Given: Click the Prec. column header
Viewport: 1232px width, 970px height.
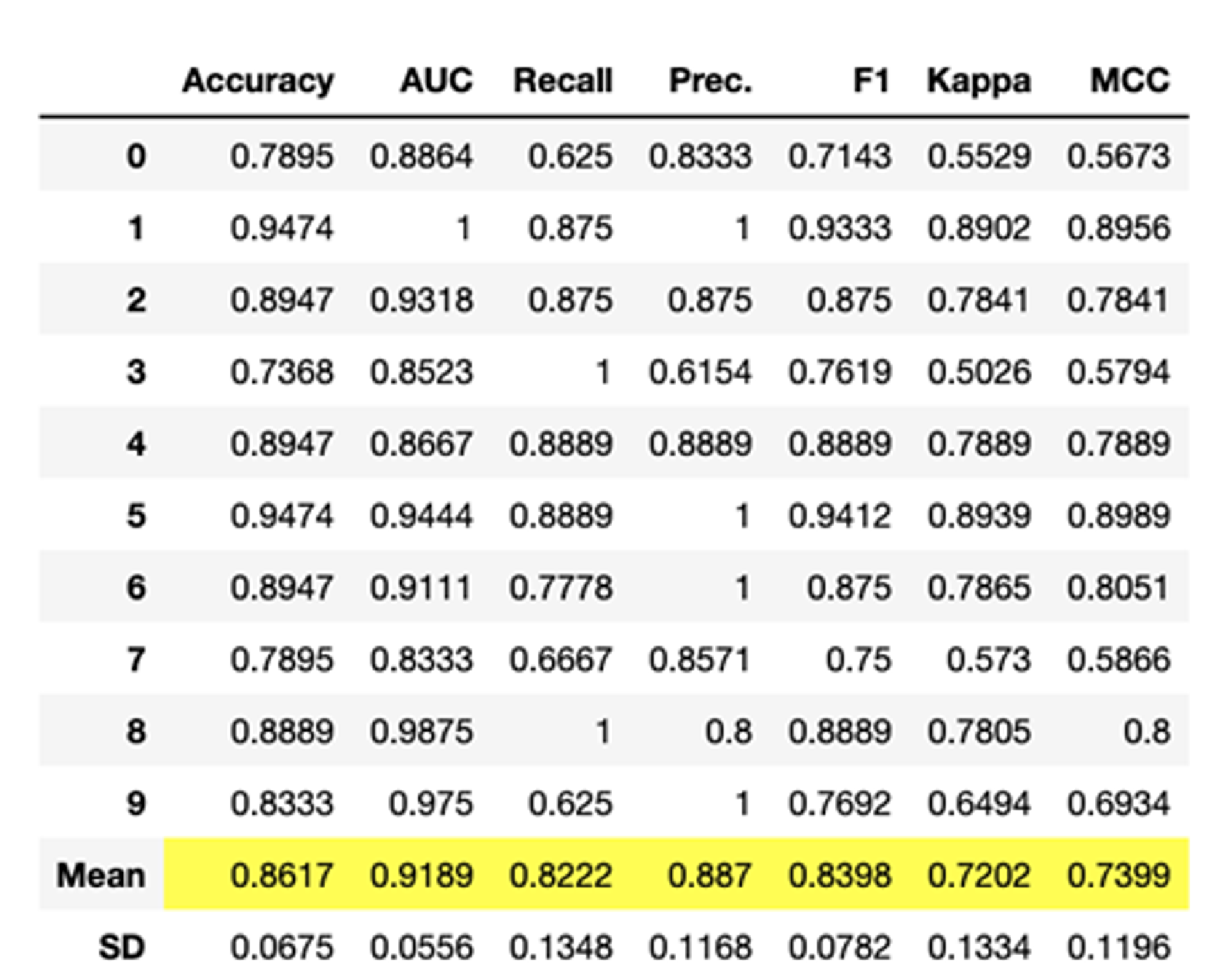Looking at the screenshot, I should tap(710, 81).
